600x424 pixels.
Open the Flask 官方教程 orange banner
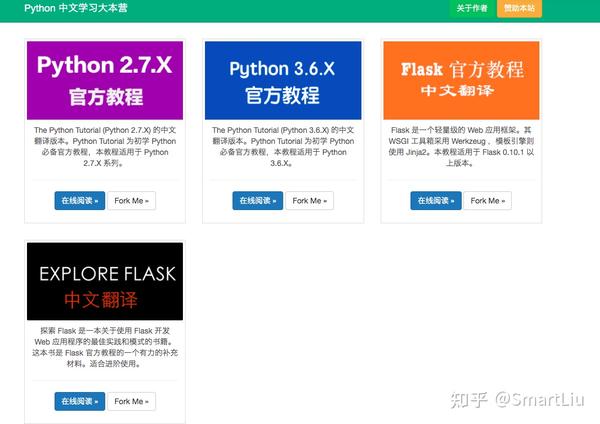tap(461, 80)
